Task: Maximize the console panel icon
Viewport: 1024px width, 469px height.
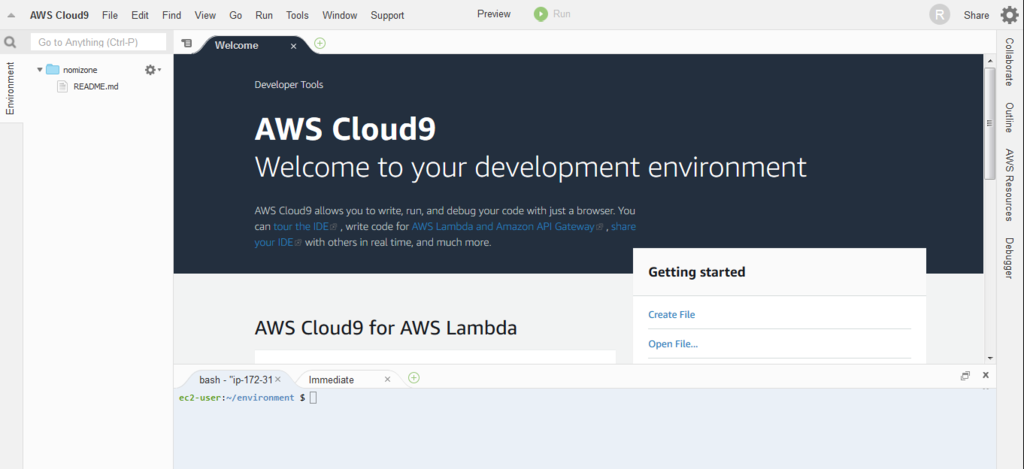Action: pos(965,376)
